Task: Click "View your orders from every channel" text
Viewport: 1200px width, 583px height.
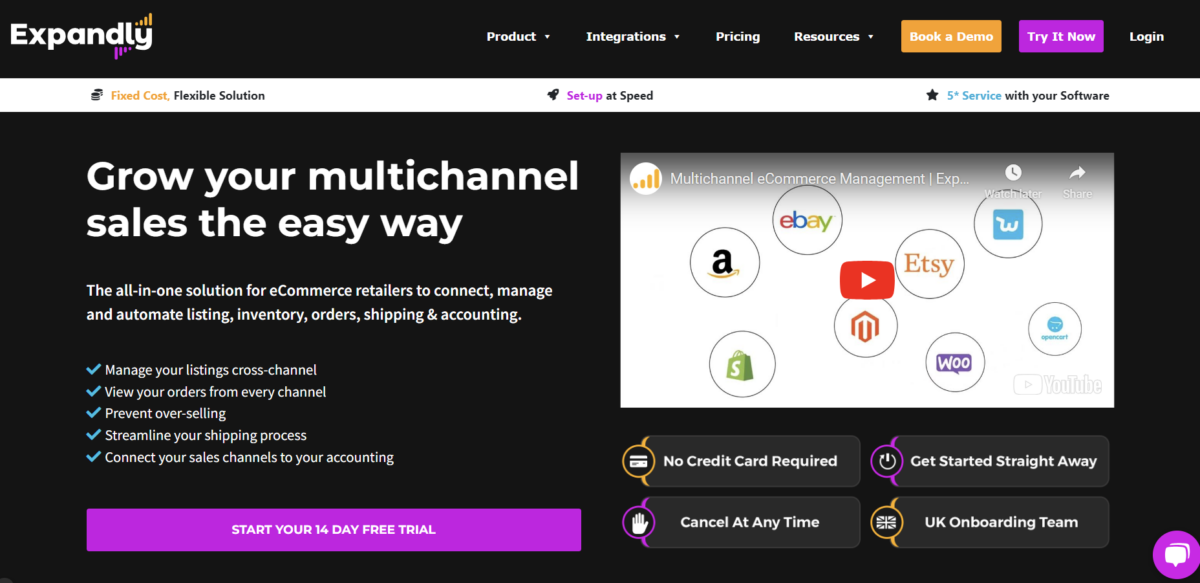Action: 216,392
